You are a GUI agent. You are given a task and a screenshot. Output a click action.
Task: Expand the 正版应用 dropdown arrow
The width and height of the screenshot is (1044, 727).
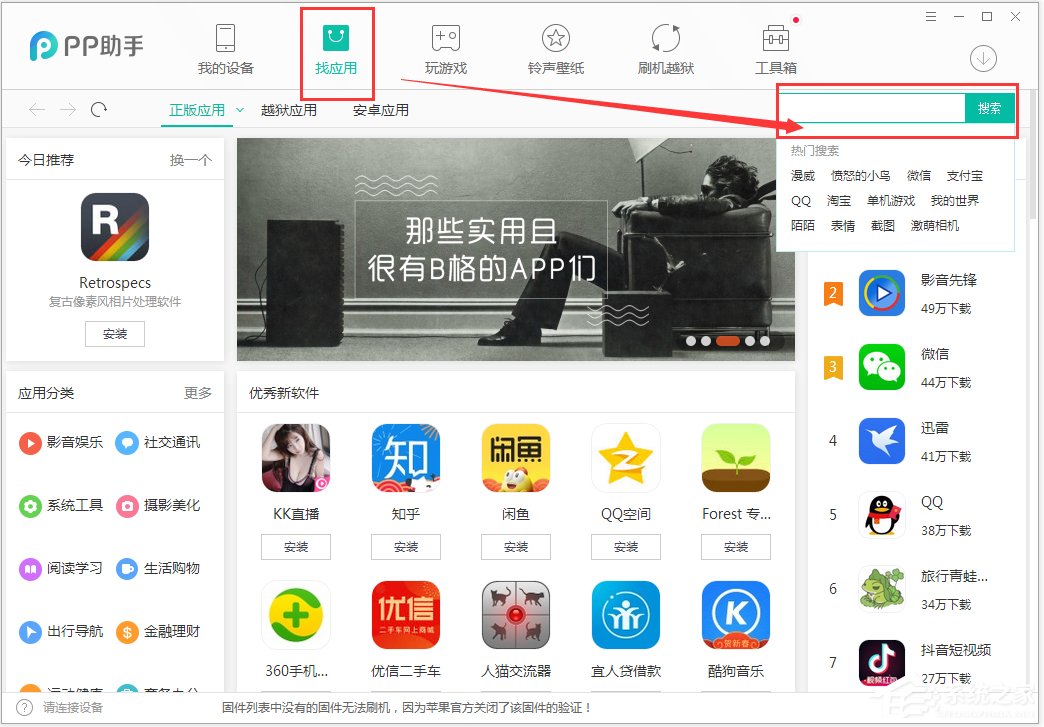[240, 110]
